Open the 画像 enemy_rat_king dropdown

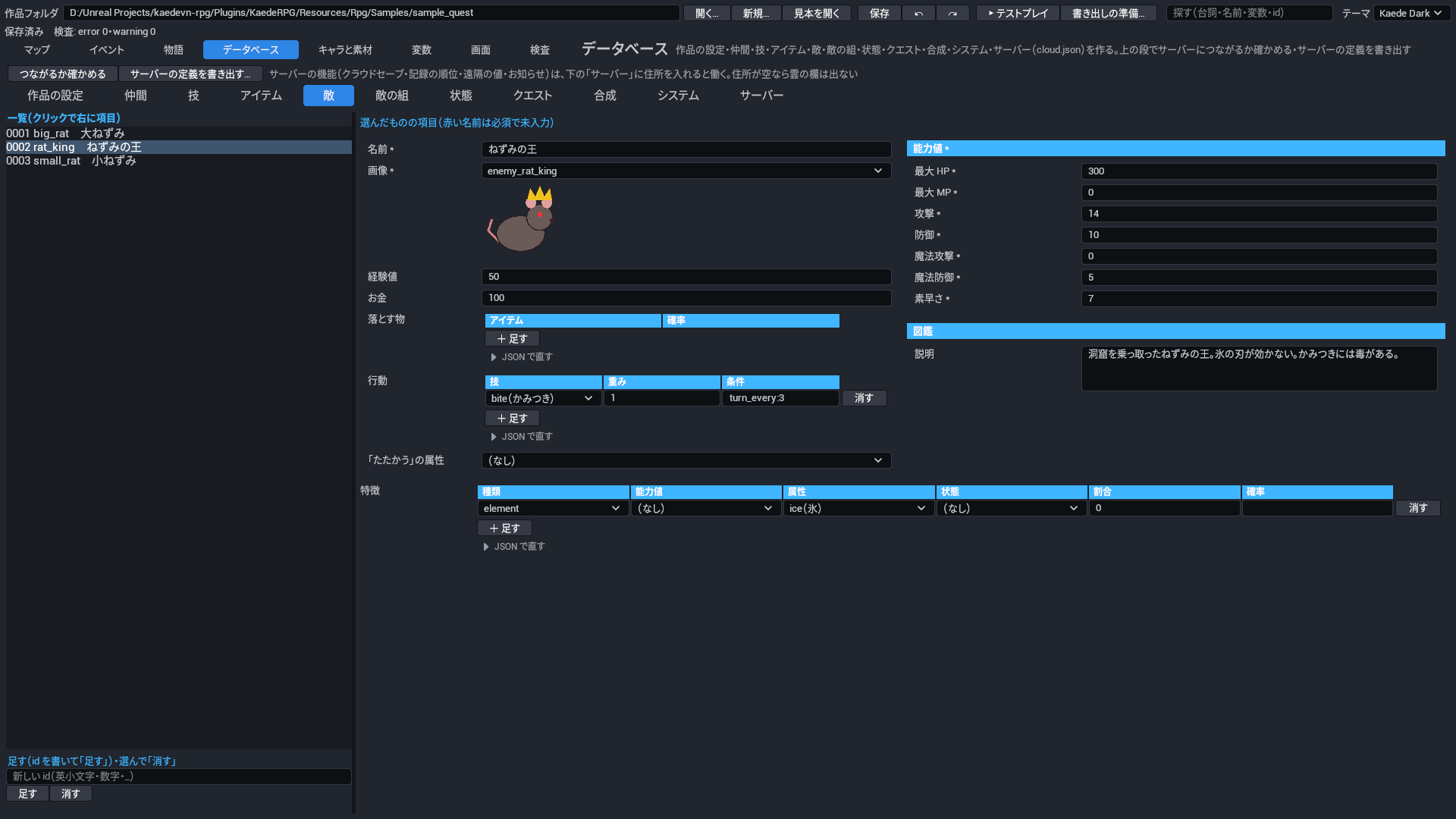[x=686, y=171]
